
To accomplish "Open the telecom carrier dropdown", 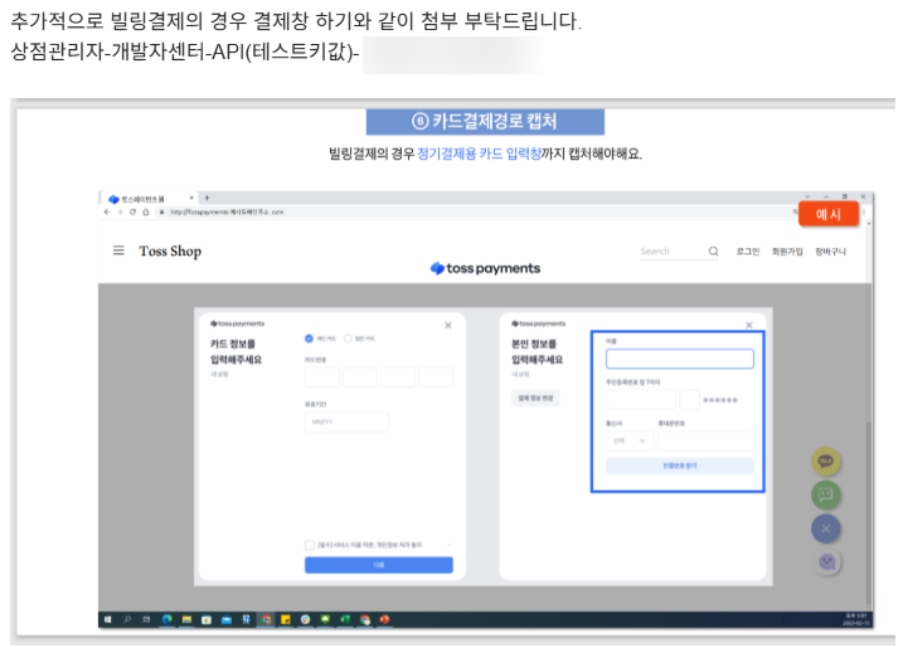I will pos(629,441).
